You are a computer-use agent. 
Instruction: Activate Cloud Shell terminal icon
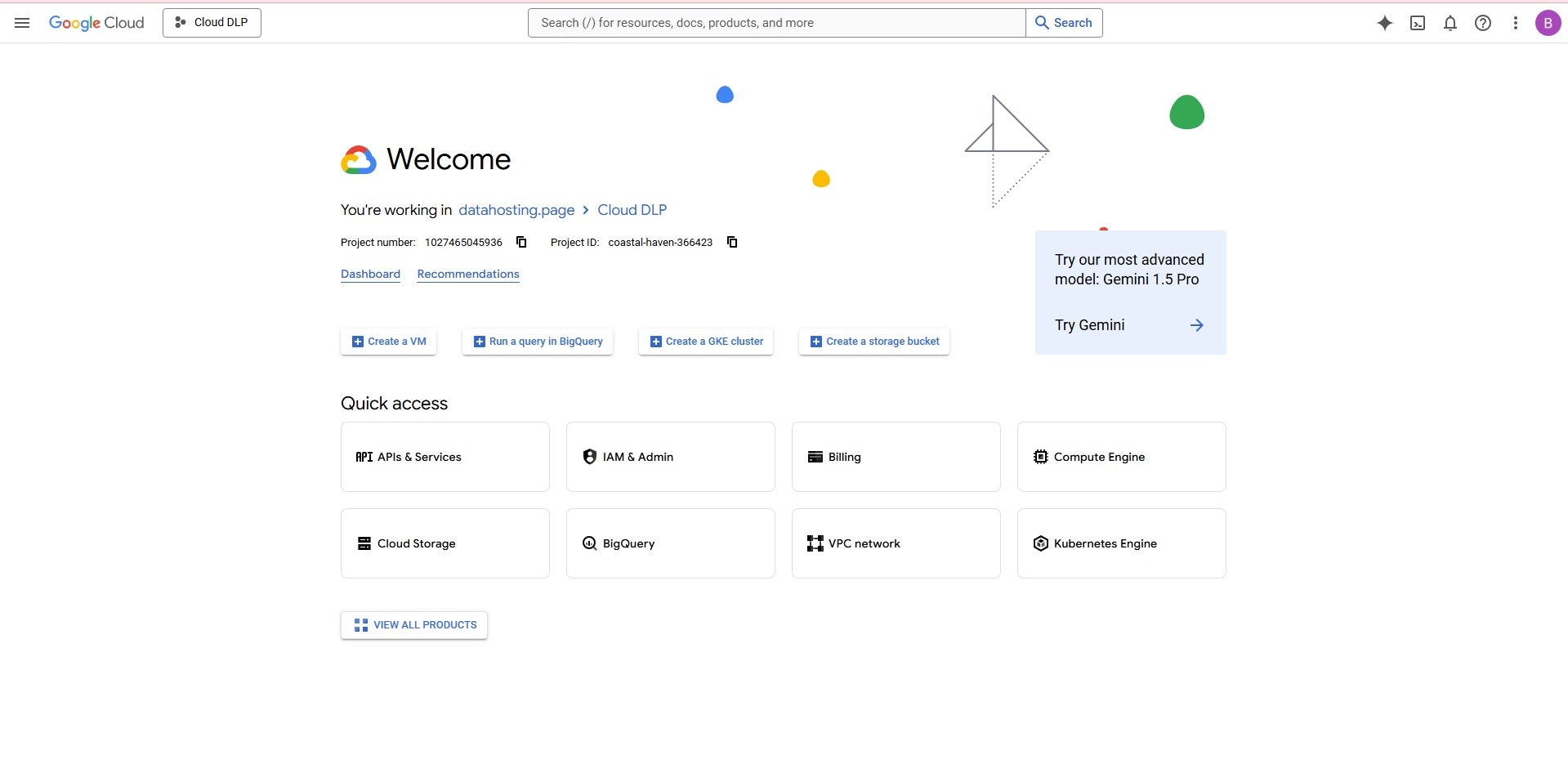[1418, 23]
